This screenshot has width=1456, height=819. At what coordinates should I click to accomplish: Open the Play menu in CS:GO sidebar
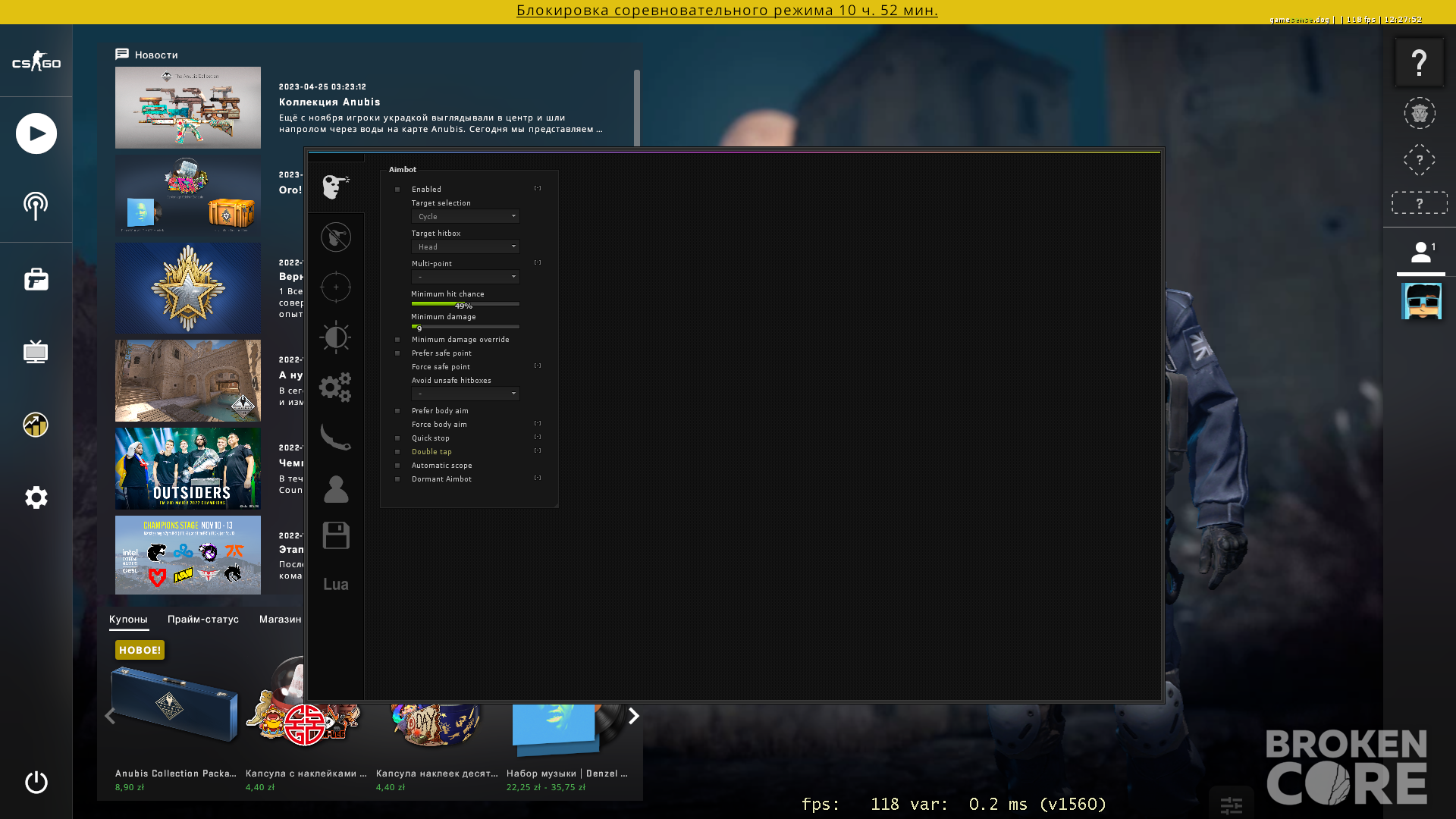click(x=36, y=133)
